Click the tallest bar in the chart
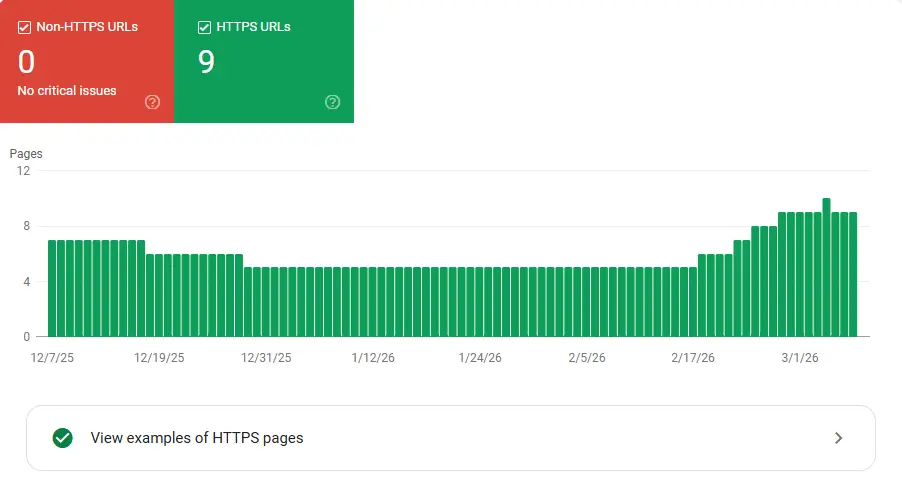This screenshot has height=484, width=902. click(827, 268)
